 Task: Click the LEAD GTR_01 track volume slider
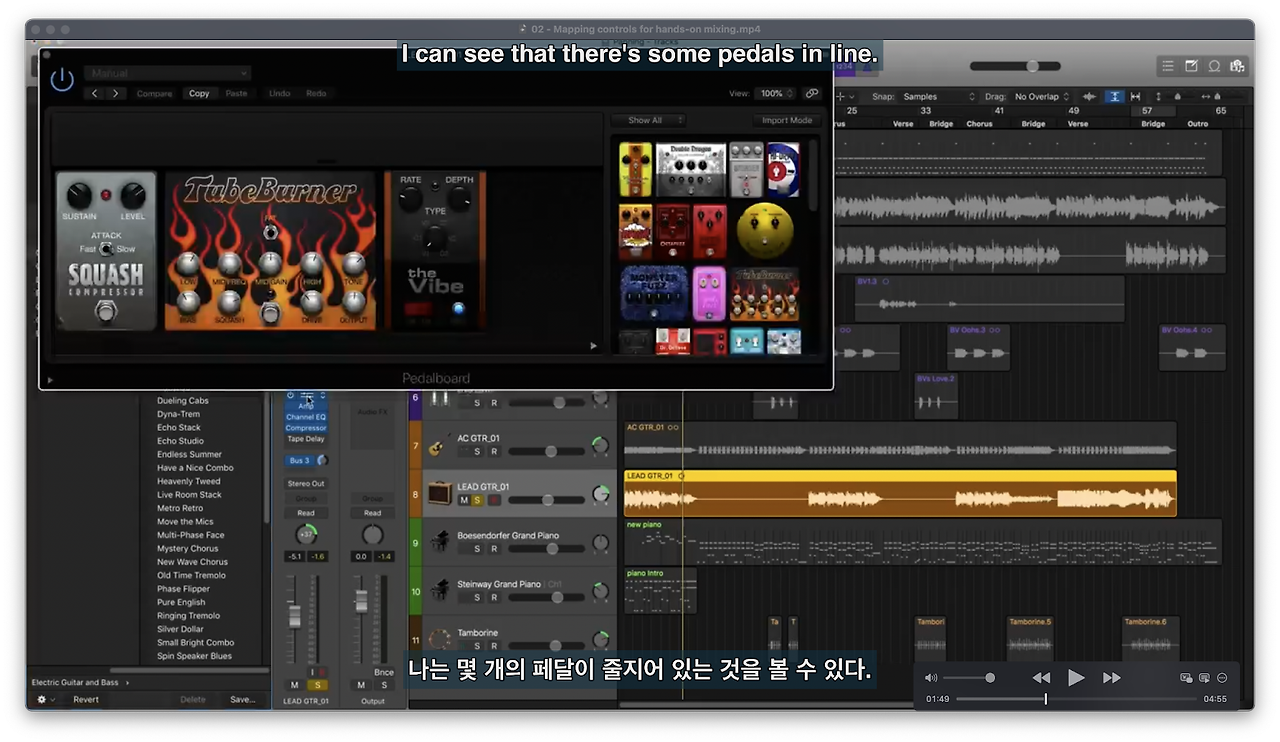click(548, 500)
